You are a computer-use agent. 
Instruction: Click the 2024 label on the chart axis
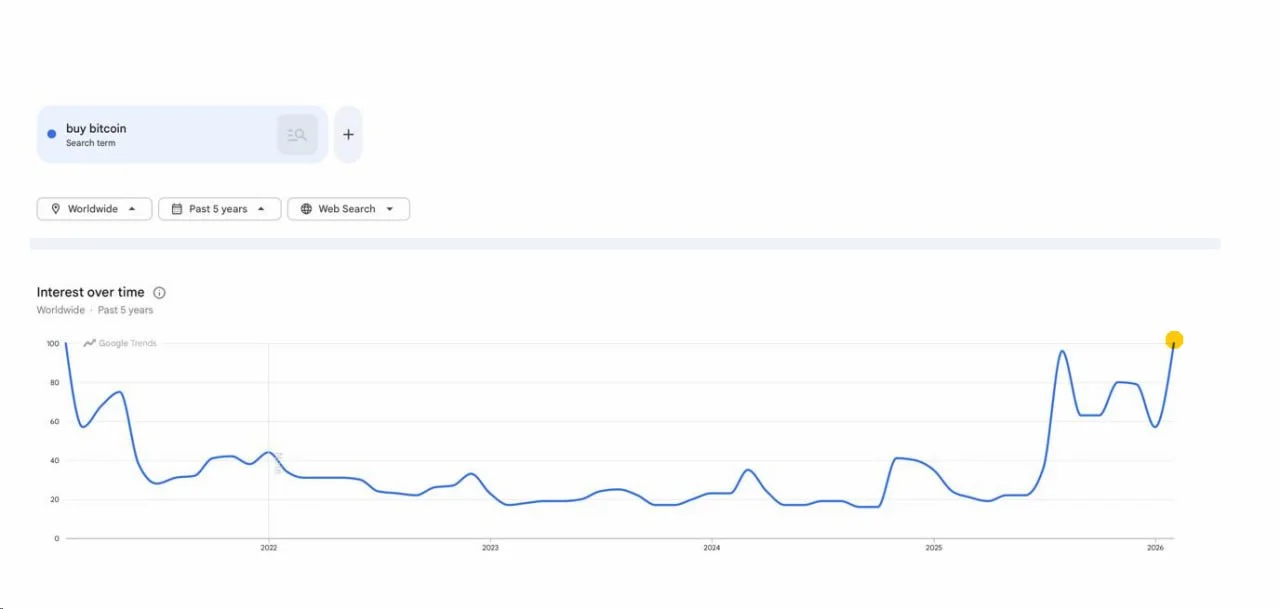click(711, 548)
